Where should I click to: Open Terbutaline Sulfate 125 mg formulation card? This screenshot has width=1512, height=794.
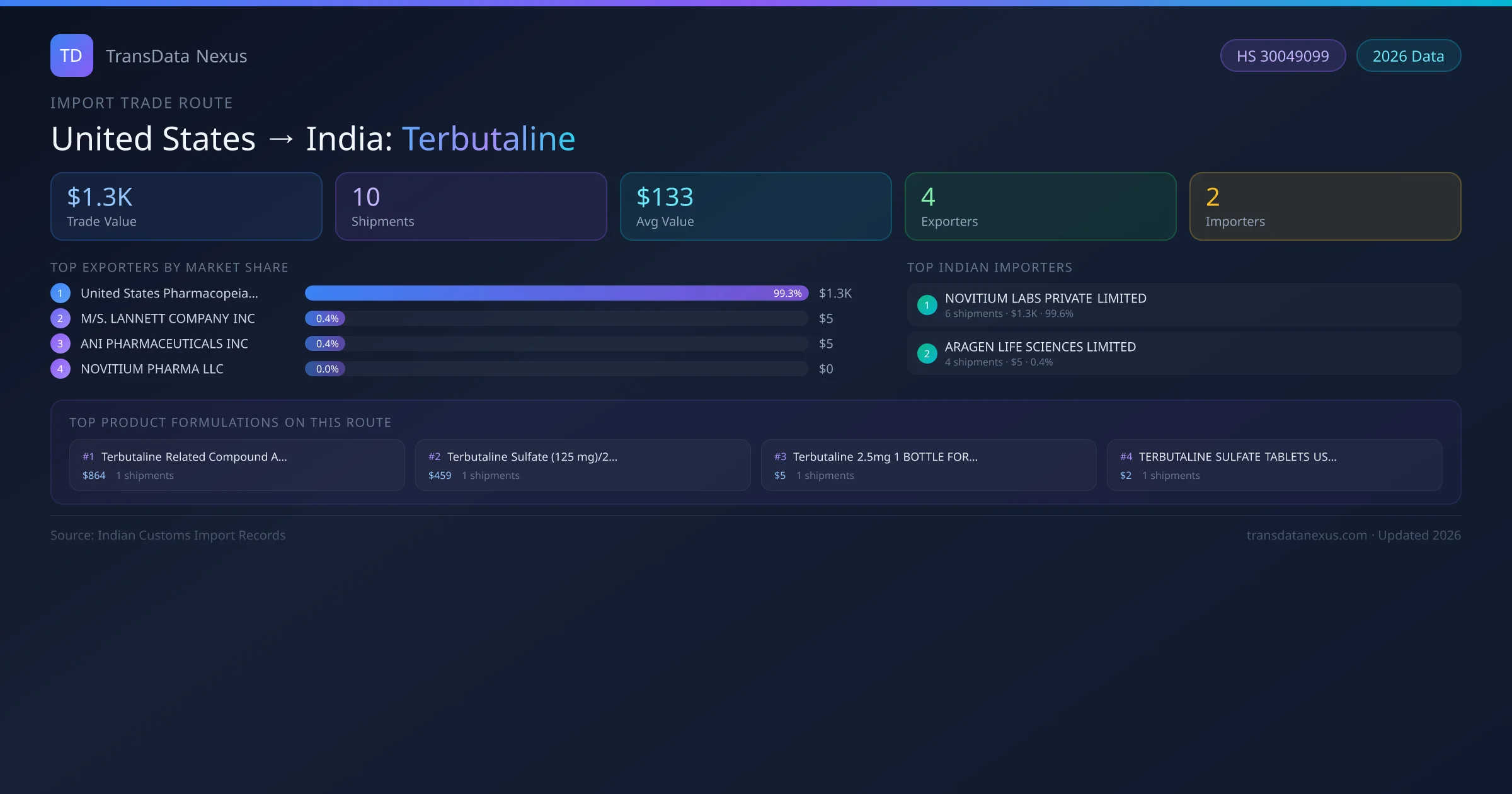(x=583, y=465)
